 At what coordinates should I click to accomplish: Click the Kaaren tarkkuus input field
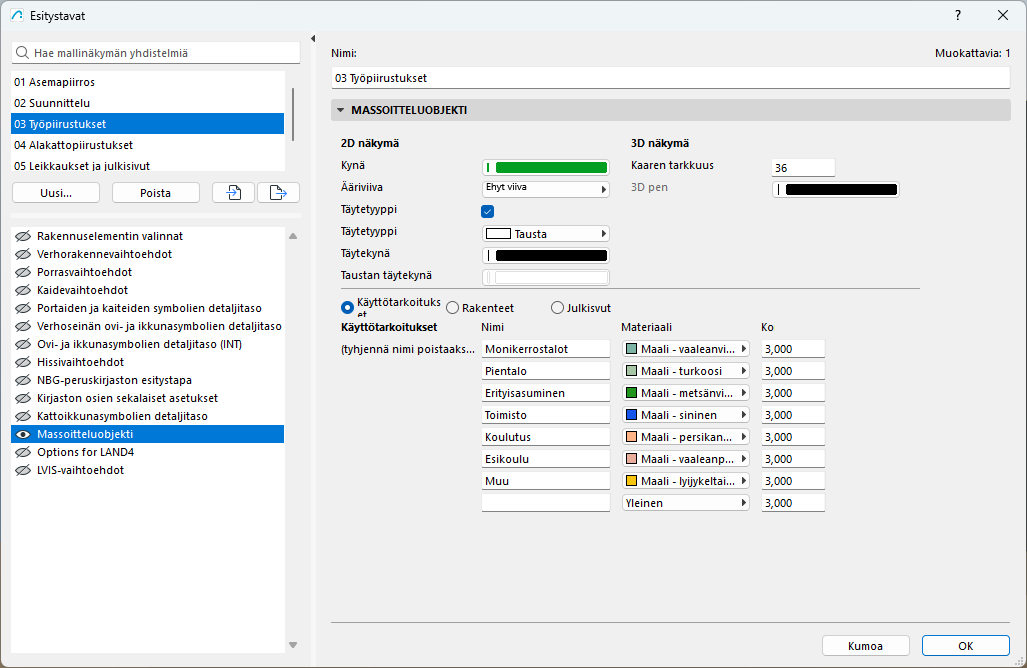[x=802, y=167]
